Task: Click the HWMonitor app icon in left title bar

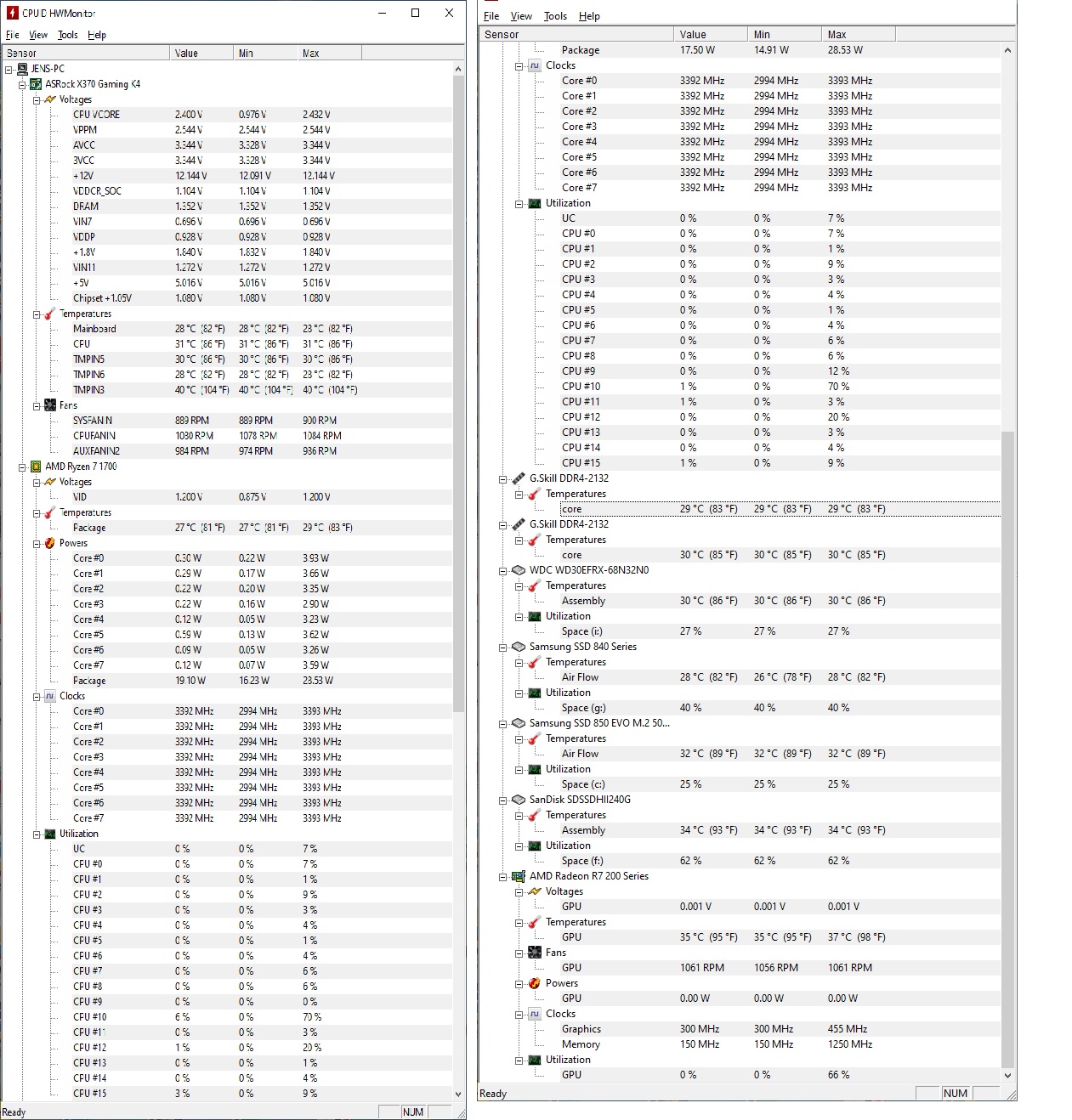Action: (x=12, y=13)
